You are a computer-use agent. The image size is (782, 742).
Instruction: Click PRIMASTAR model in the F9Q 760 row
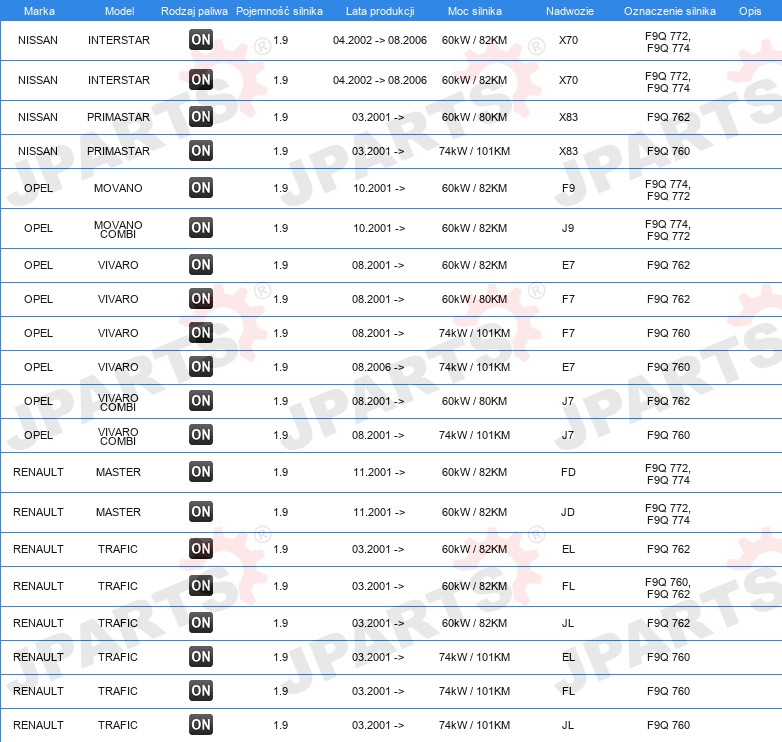(118, 151)
